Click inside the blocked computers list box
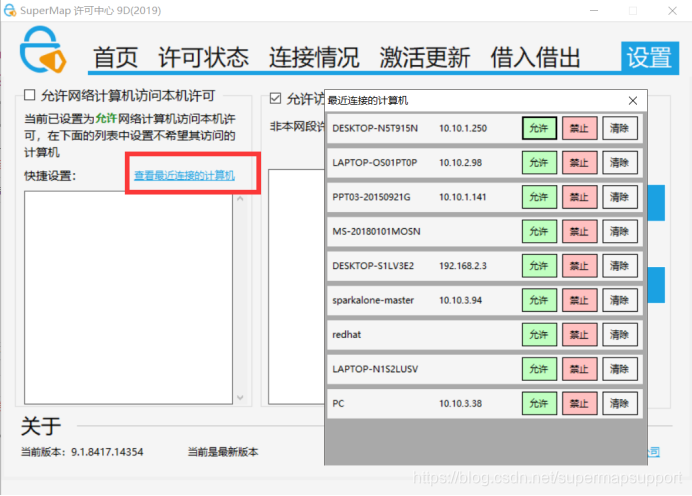The image size is (692, 496). [128, 297]
